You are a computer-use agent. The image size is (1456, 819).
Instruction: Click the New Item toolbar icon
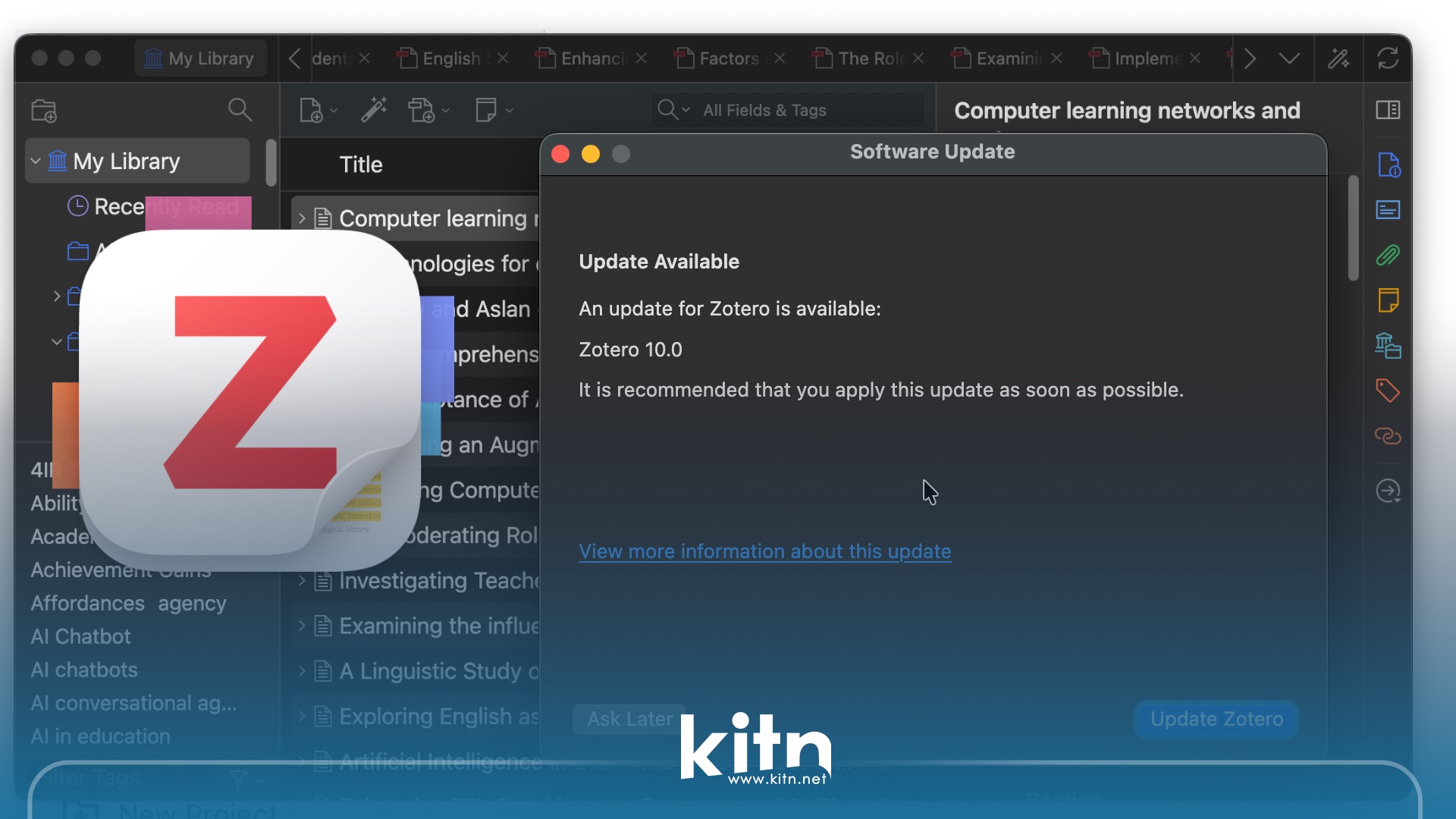point(311,111)
